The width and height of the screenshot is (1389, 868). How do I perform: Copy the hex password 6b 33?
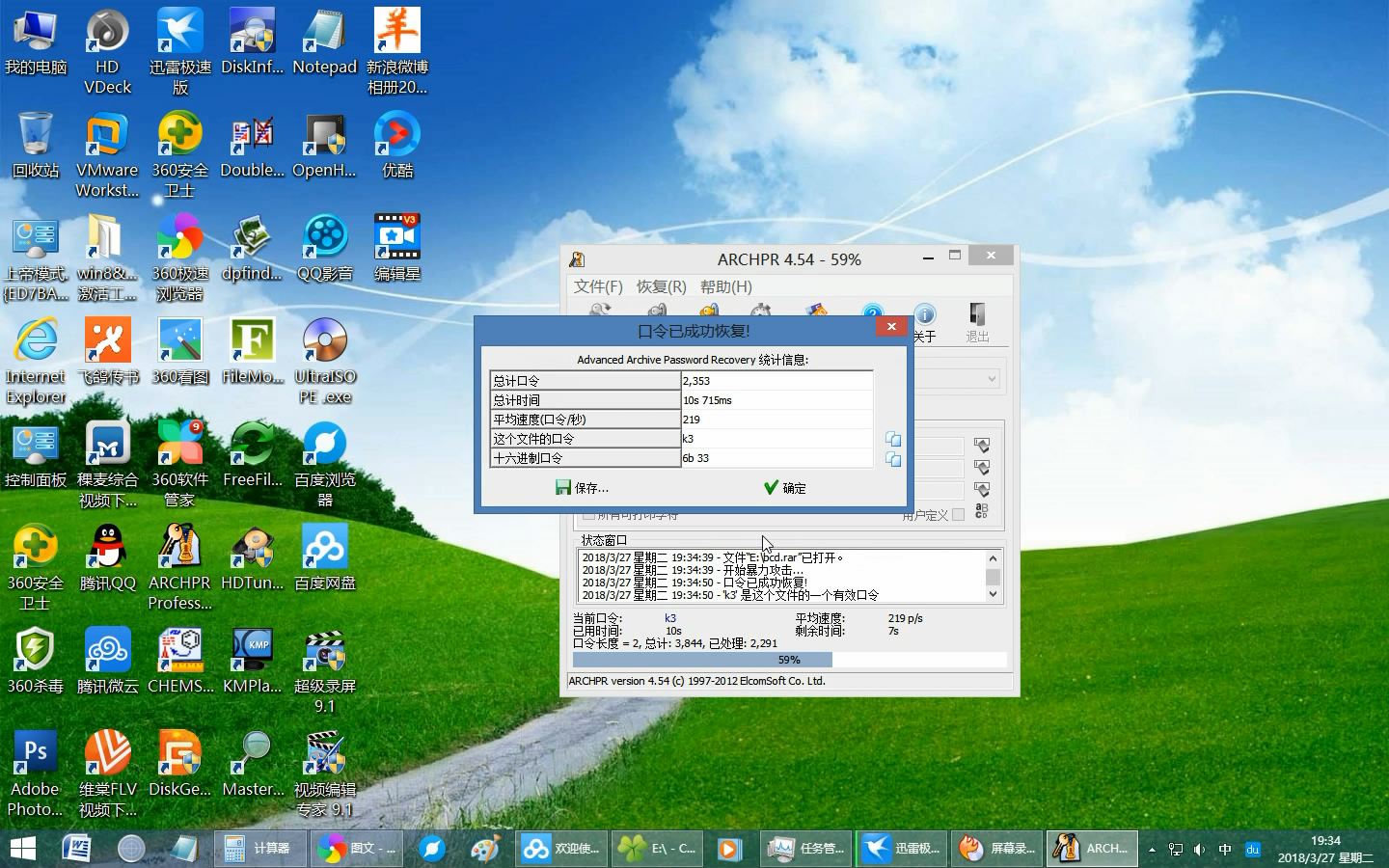pos(893,459)
